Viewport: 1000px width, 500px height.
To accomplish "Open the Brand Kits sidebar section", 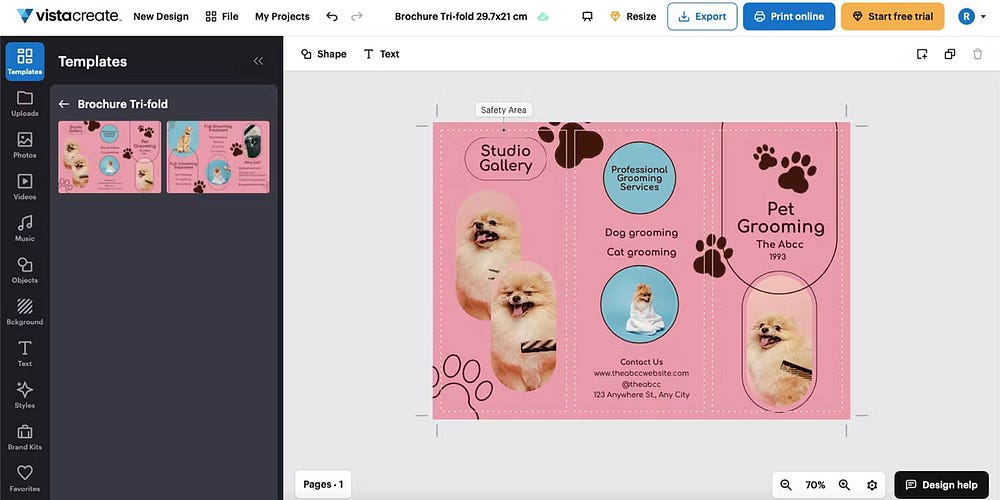I will [25, 438].
